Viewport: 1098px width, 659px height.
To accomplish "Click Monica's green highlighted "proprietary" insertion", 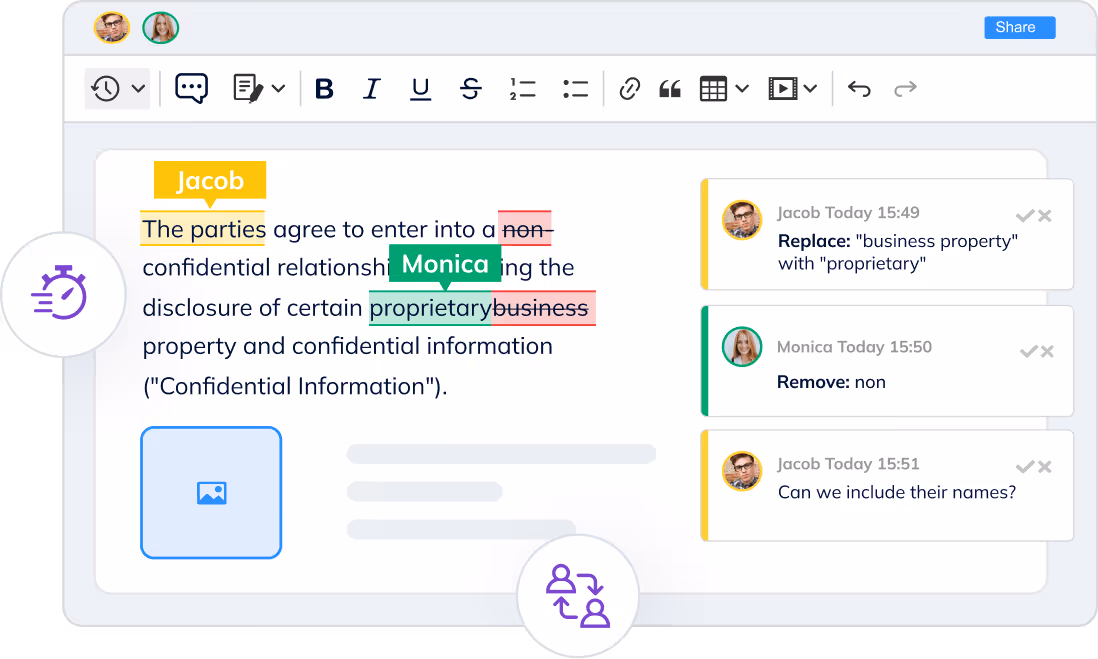I will click(x=430, y=308).
